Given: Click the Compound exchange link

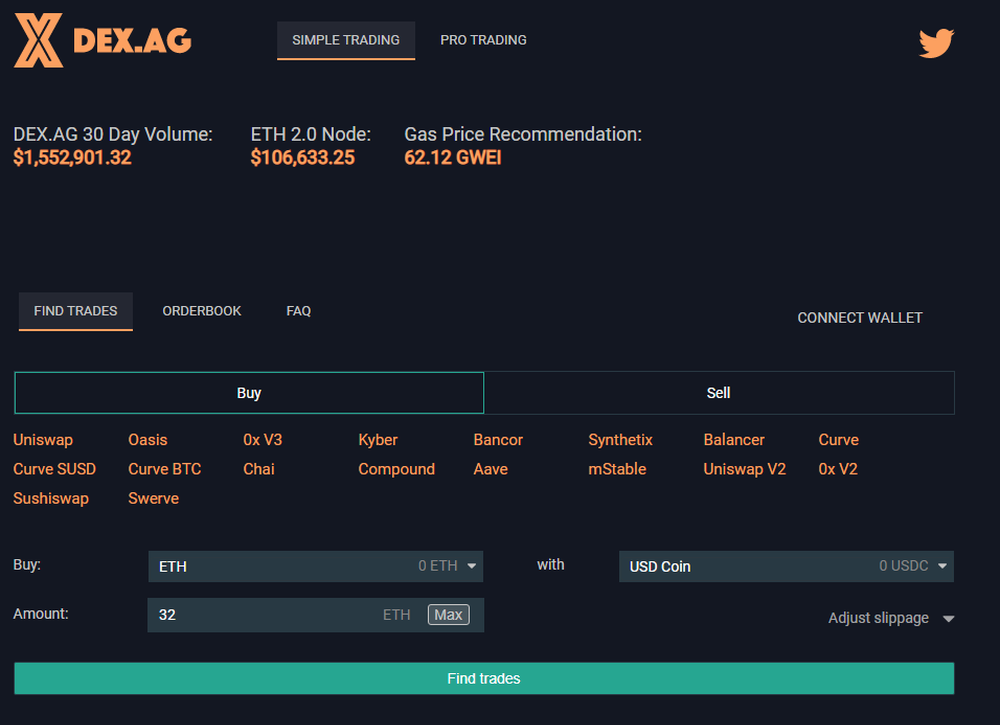Looking at the screenshot, I should pos(396,469).
